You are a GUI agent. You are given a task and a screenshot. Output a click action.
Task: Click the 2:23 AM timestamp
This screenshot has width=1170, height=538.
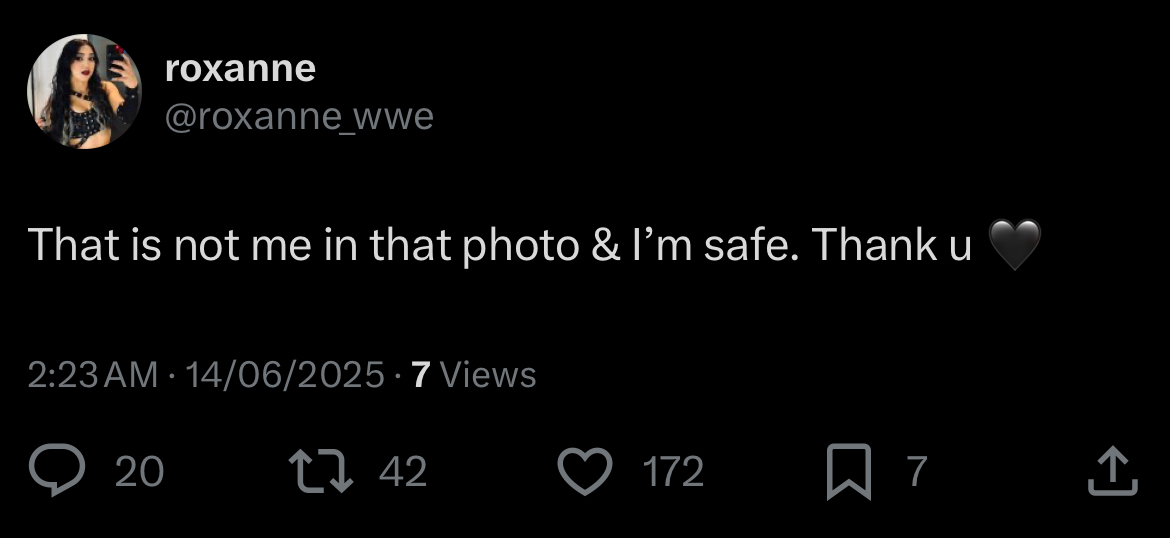(x=93, y=375)
